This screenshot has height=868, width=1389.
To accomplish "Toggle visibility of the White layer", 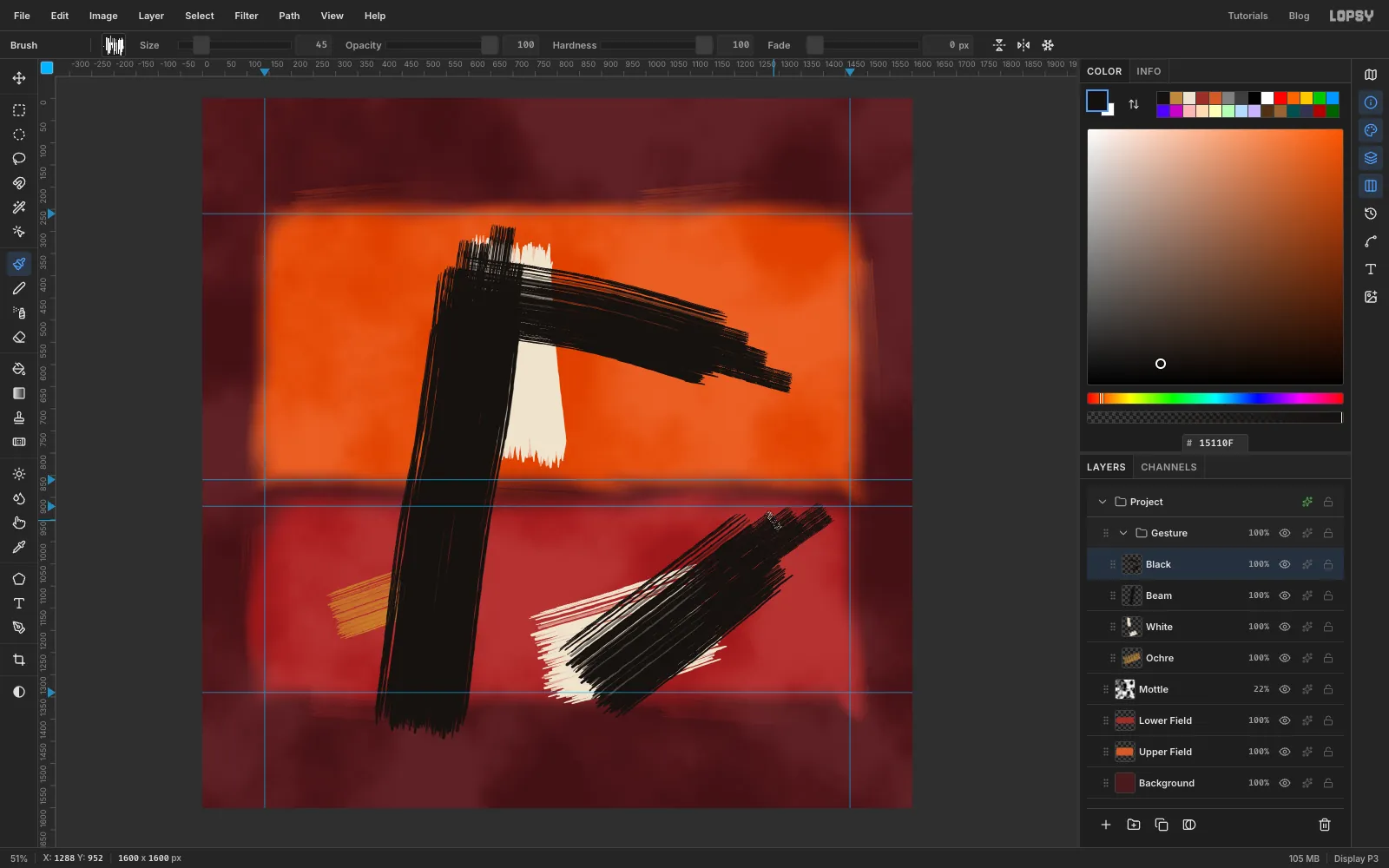I will tap(1285, 627).
